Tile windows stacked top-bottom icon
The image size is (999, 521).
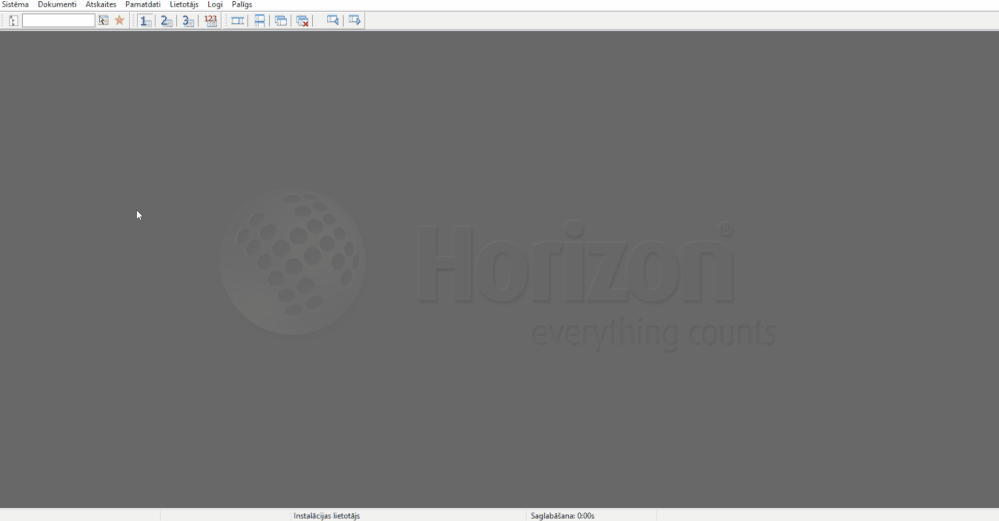[x=259, y=21]
